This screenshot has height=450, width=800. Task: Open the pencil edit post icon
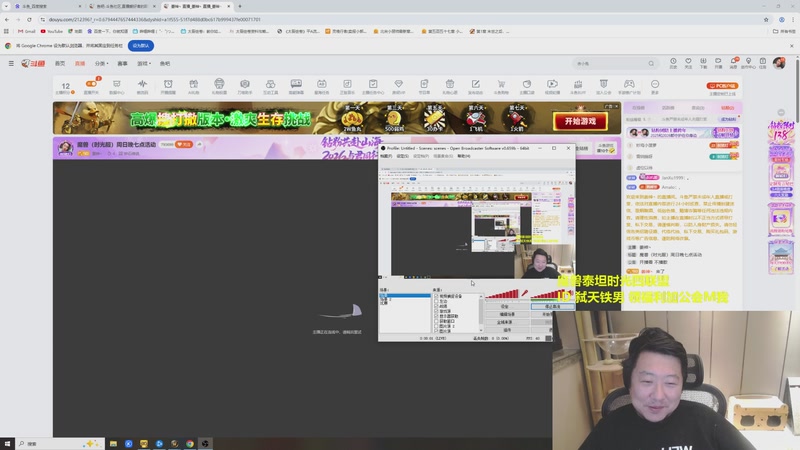476,84
